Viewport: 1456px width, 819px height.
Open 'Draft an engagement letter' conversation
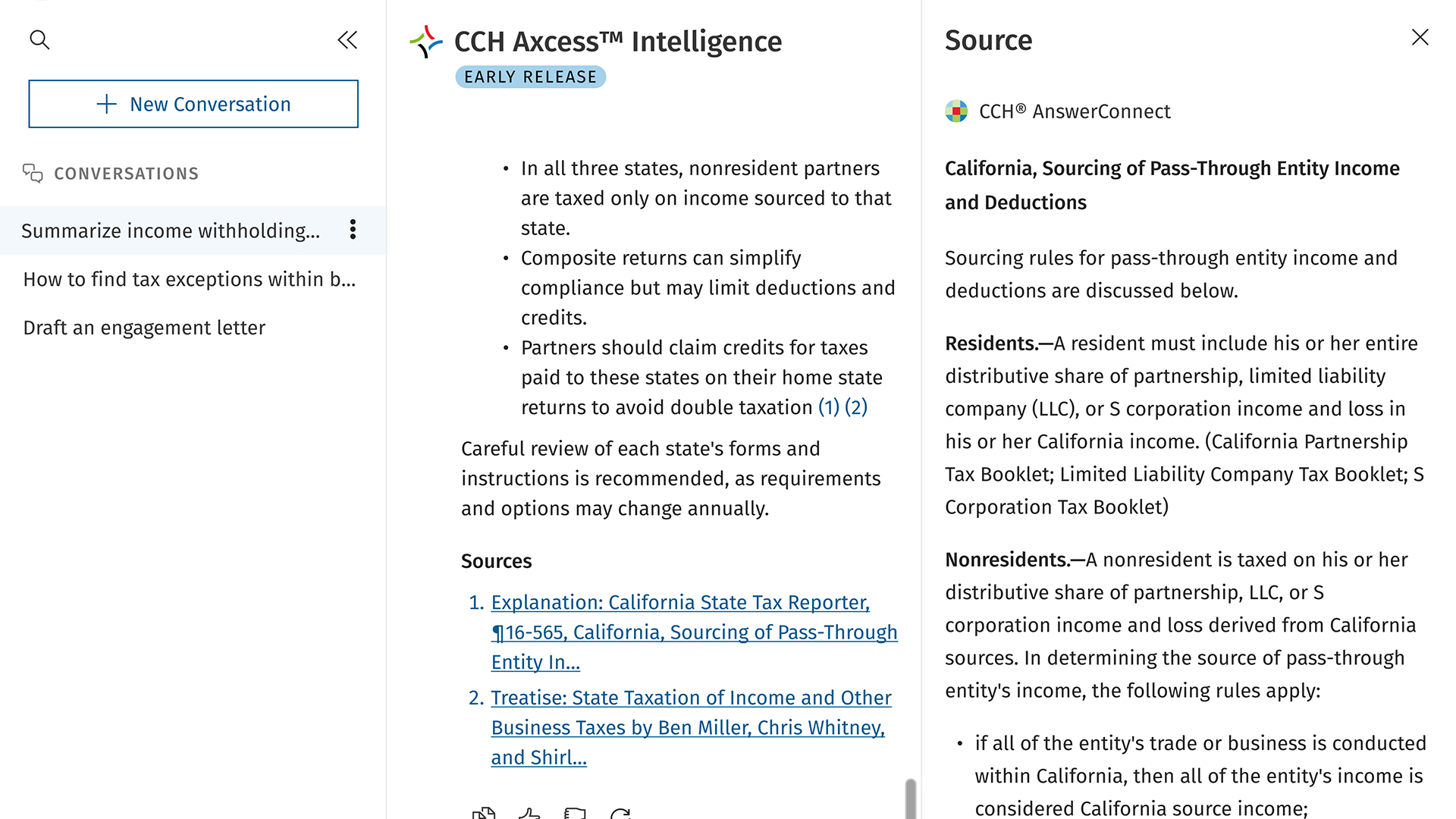click(144, 328)
